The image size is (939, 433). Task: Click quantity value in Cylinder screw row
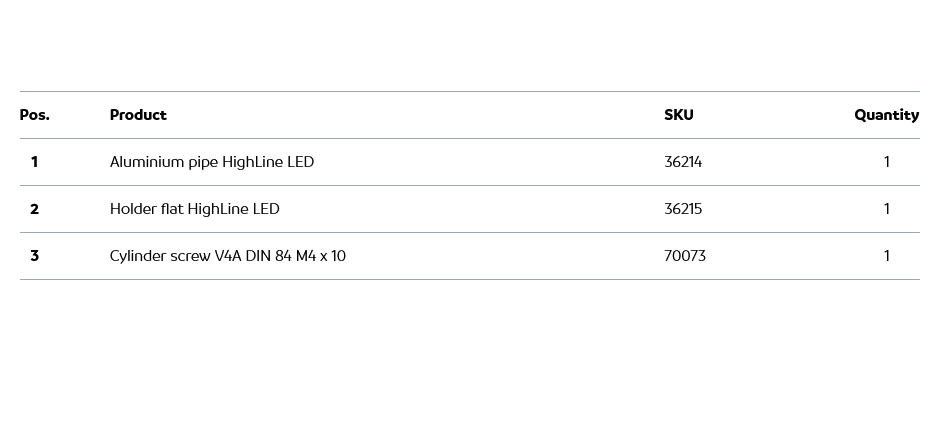click(x=886, y=256)
